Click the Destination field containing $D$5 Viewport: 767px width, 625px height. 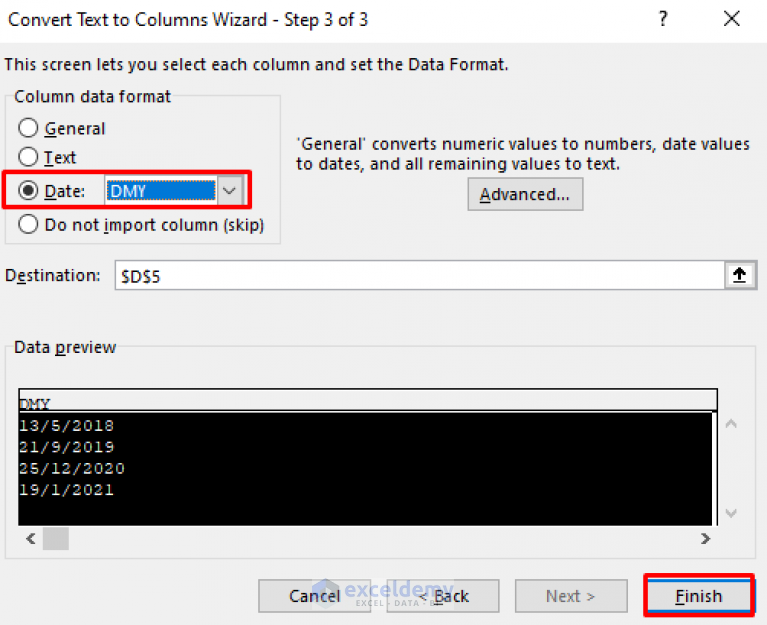(x=419, y=276)
